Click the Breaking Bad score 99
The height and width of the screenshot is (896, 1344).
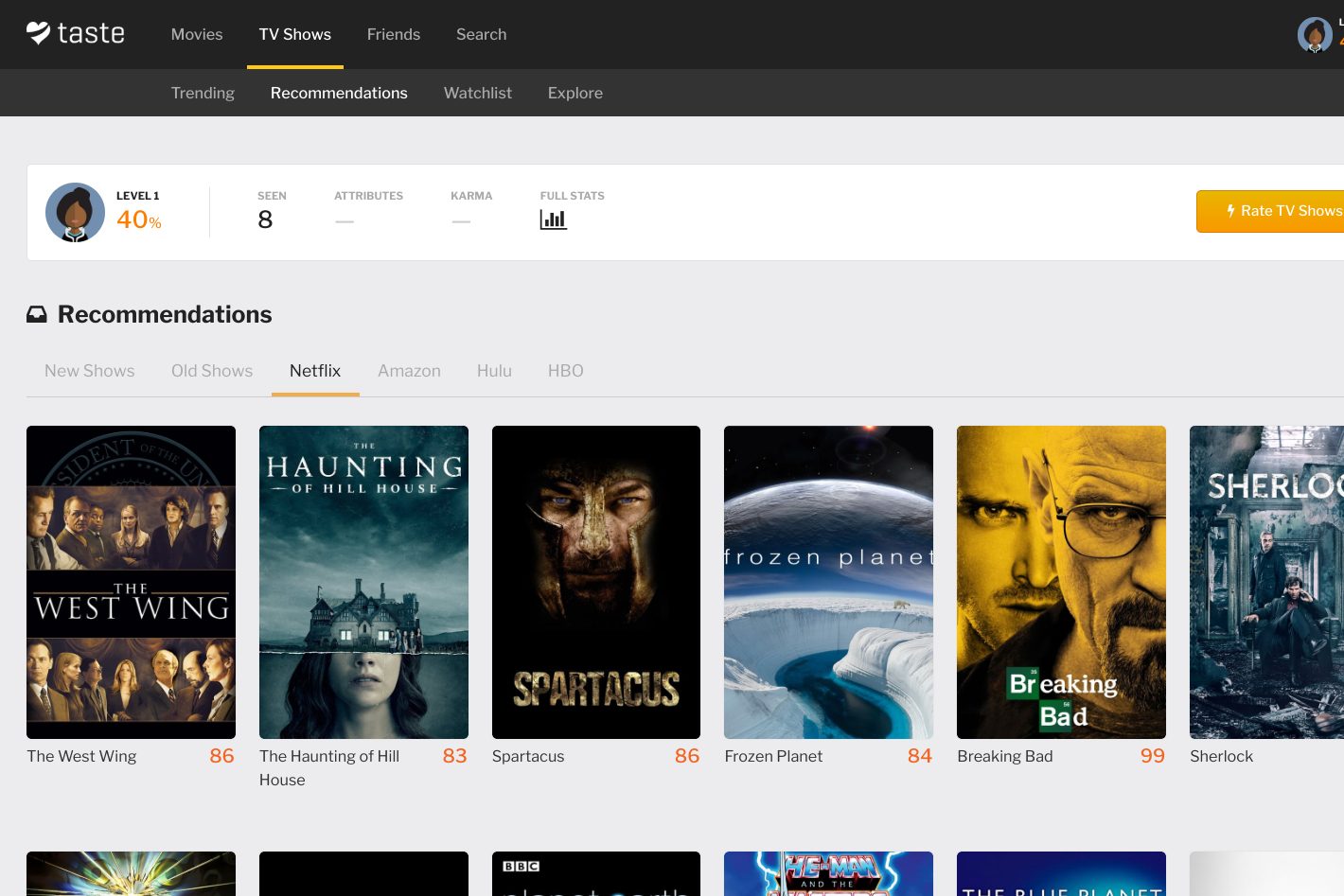pos(1153,756)
